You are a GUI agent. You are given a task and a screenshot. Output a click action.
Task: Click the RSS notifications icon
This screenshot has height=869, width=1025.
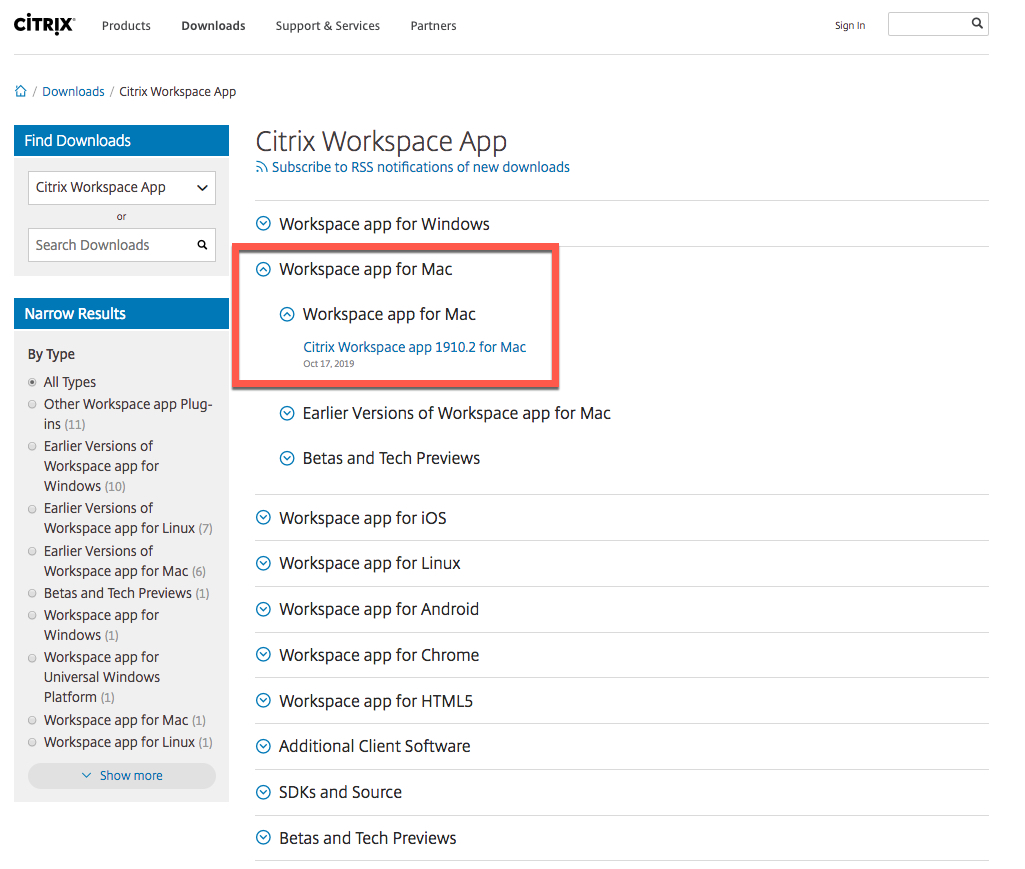[263, 167]
